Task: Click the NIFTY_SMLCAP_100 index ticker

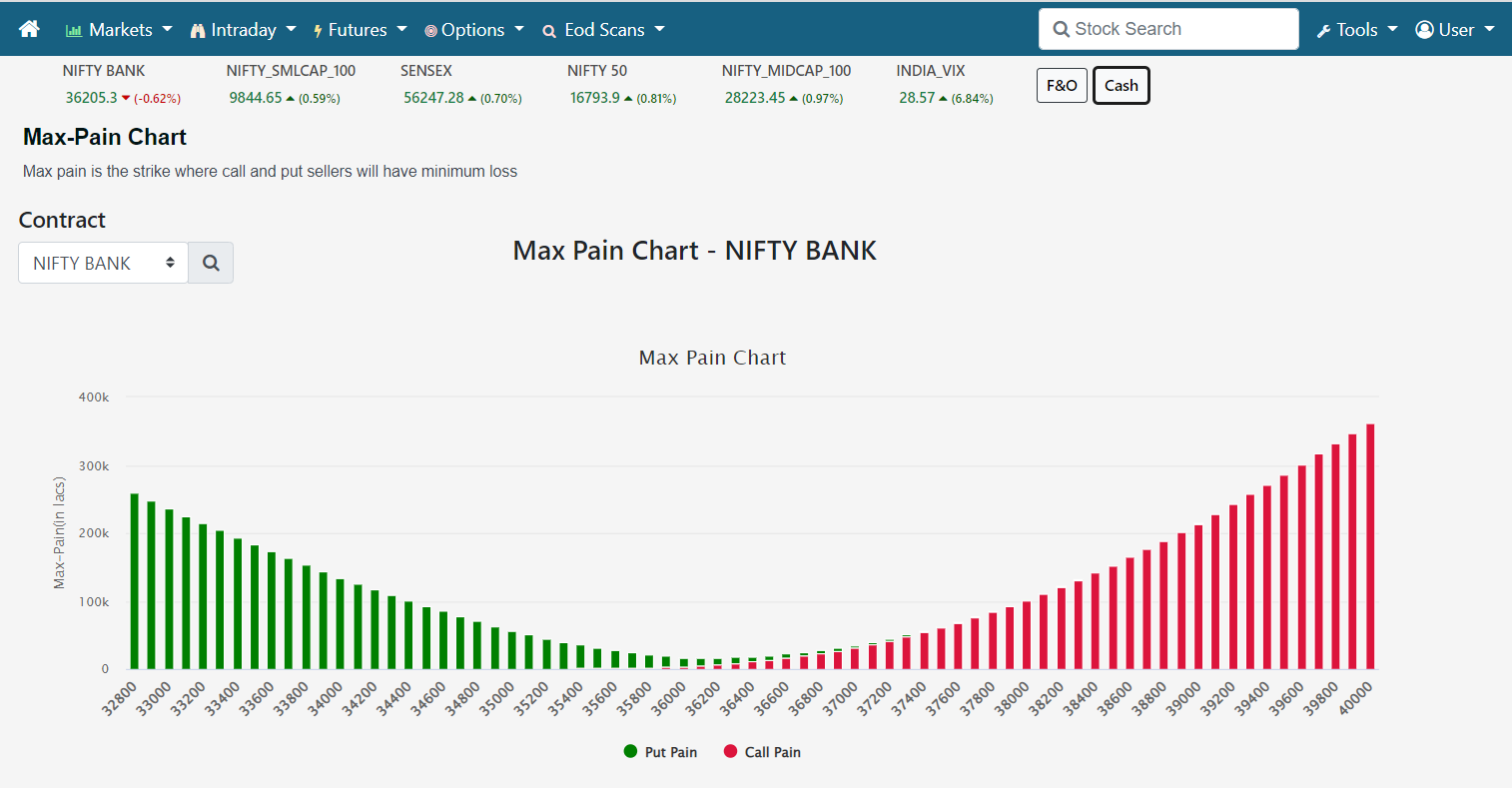Action: coord(291,71)
